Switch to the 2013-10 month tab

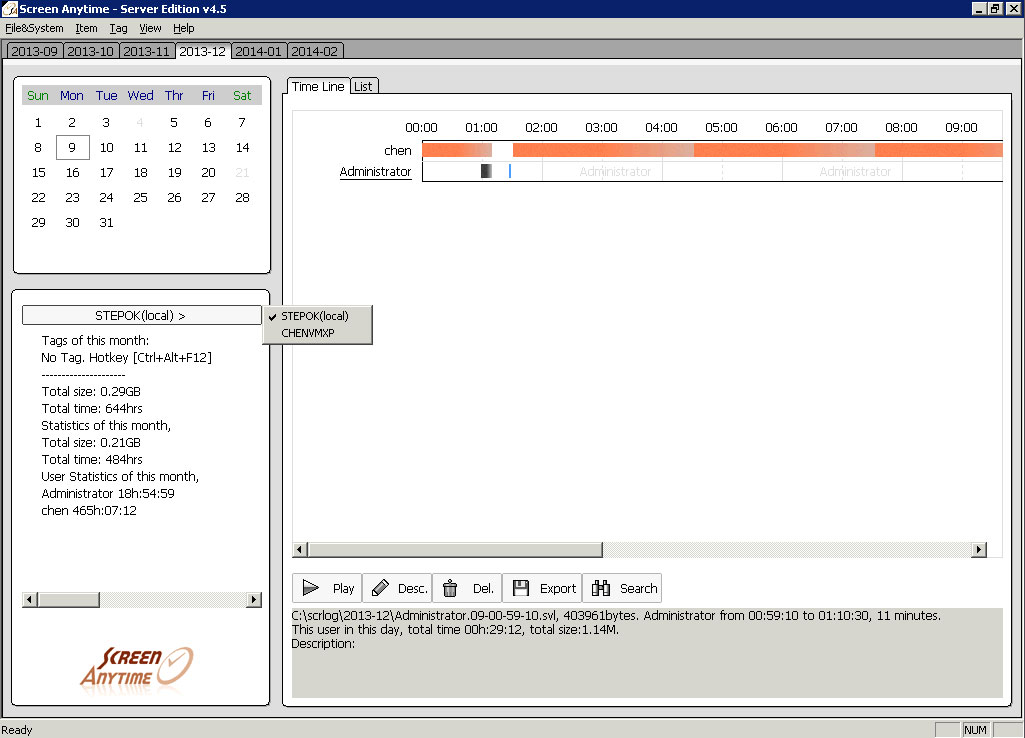[x=91, y=51]
